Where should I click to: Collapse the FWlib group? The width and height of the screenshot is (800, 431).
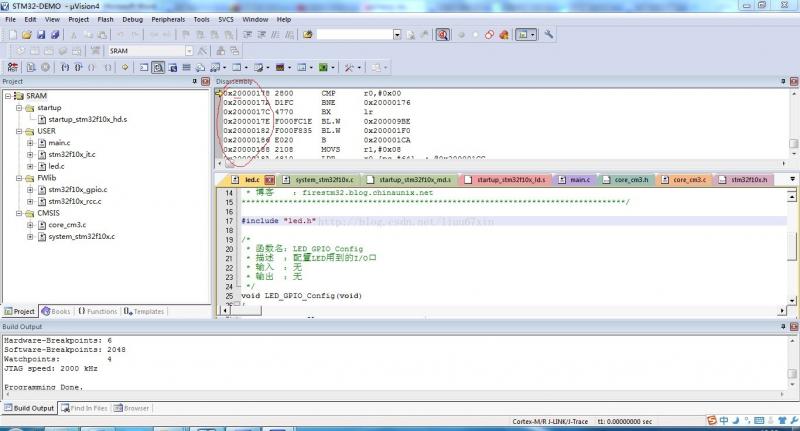[x=19, y=178]
